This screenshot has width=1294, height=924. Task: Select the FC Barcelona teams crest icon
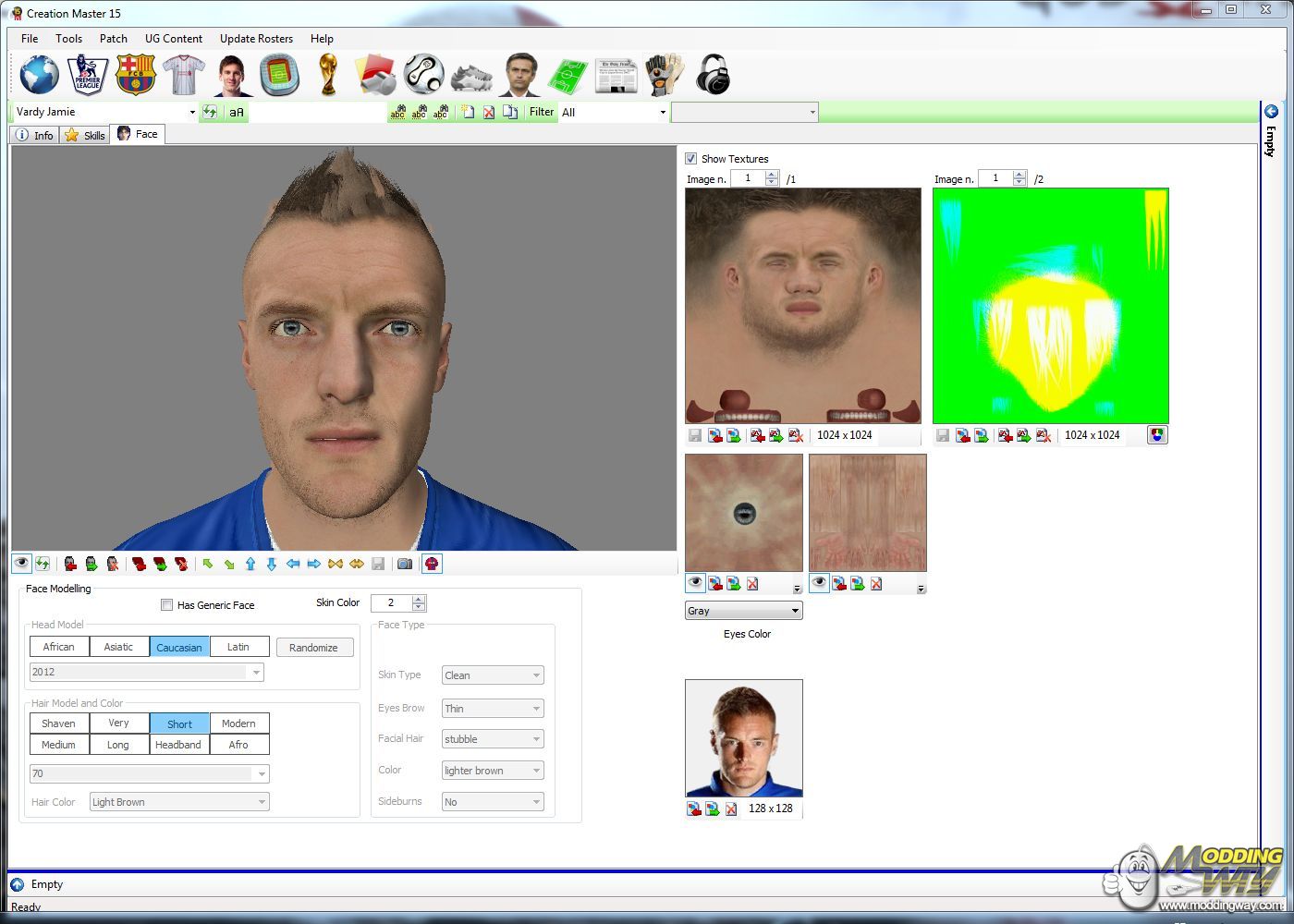pyautogui.click(x=136, y=75)
